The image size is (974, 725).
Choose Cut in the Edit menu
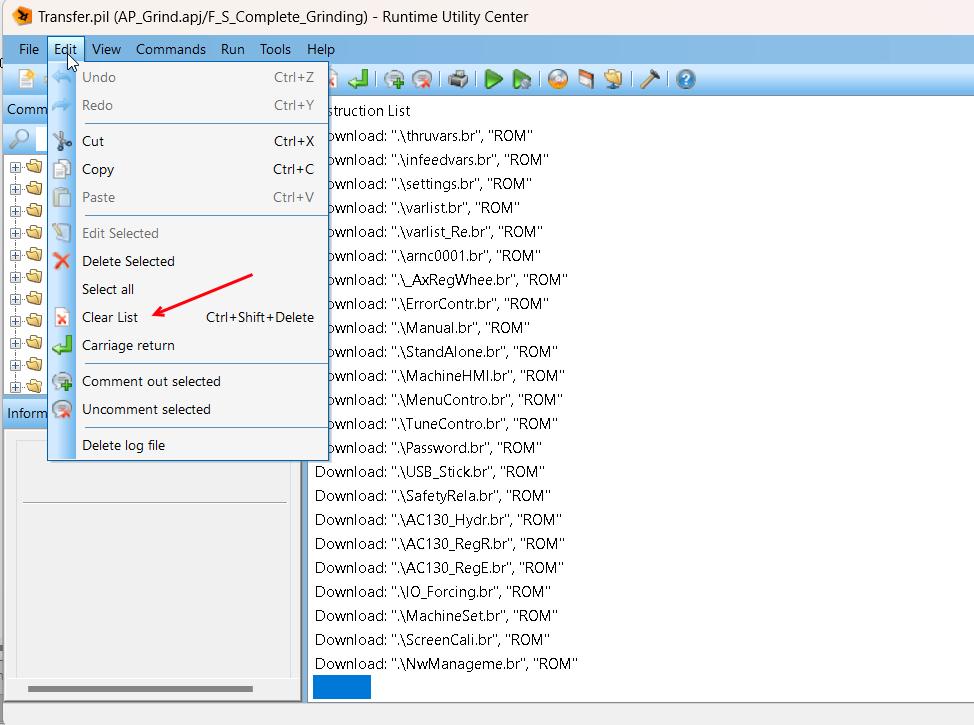click(188, 141)
